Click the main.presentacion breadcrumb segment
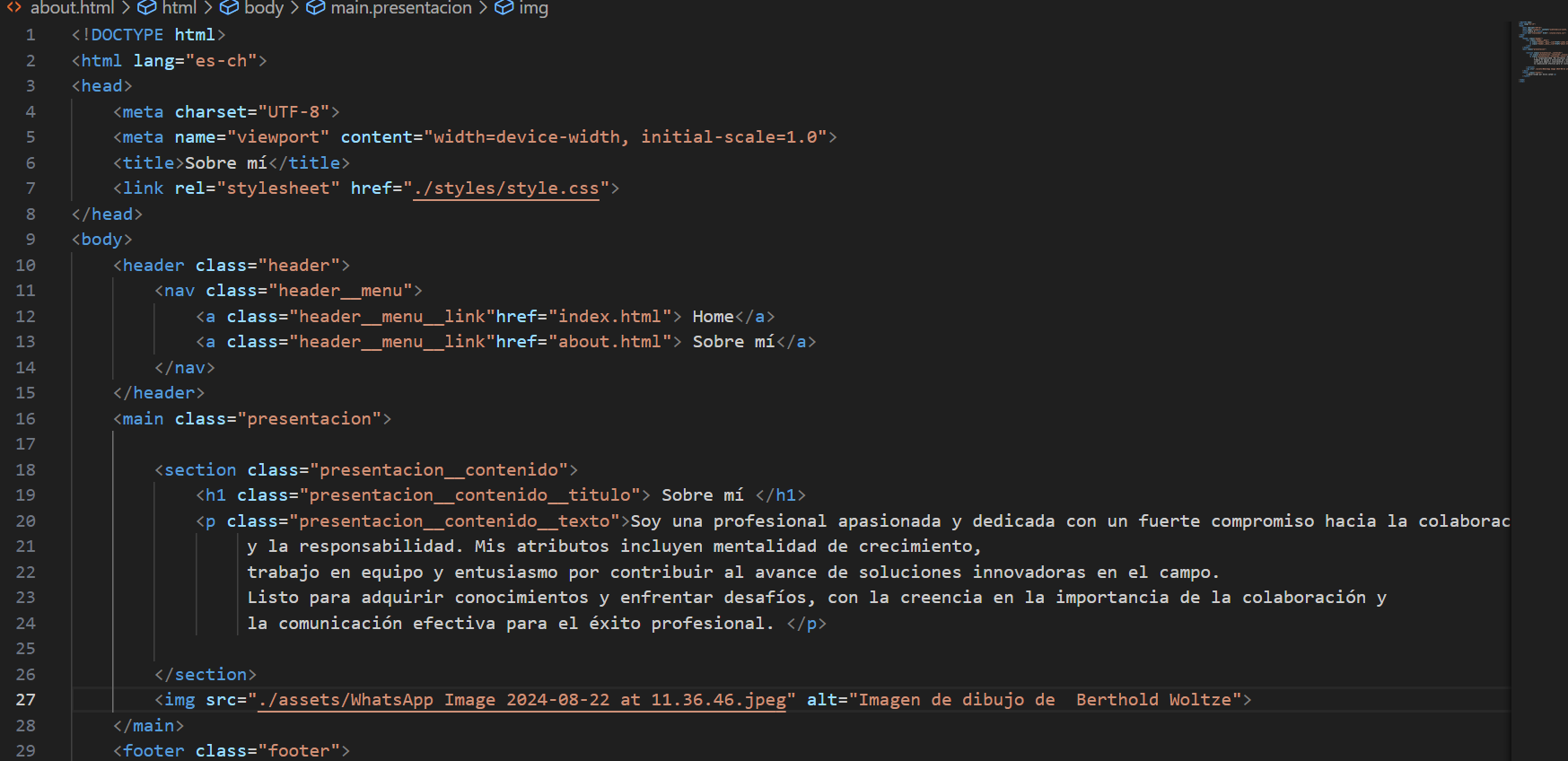The image size is (1568, 761). click(x=401, y=8)
